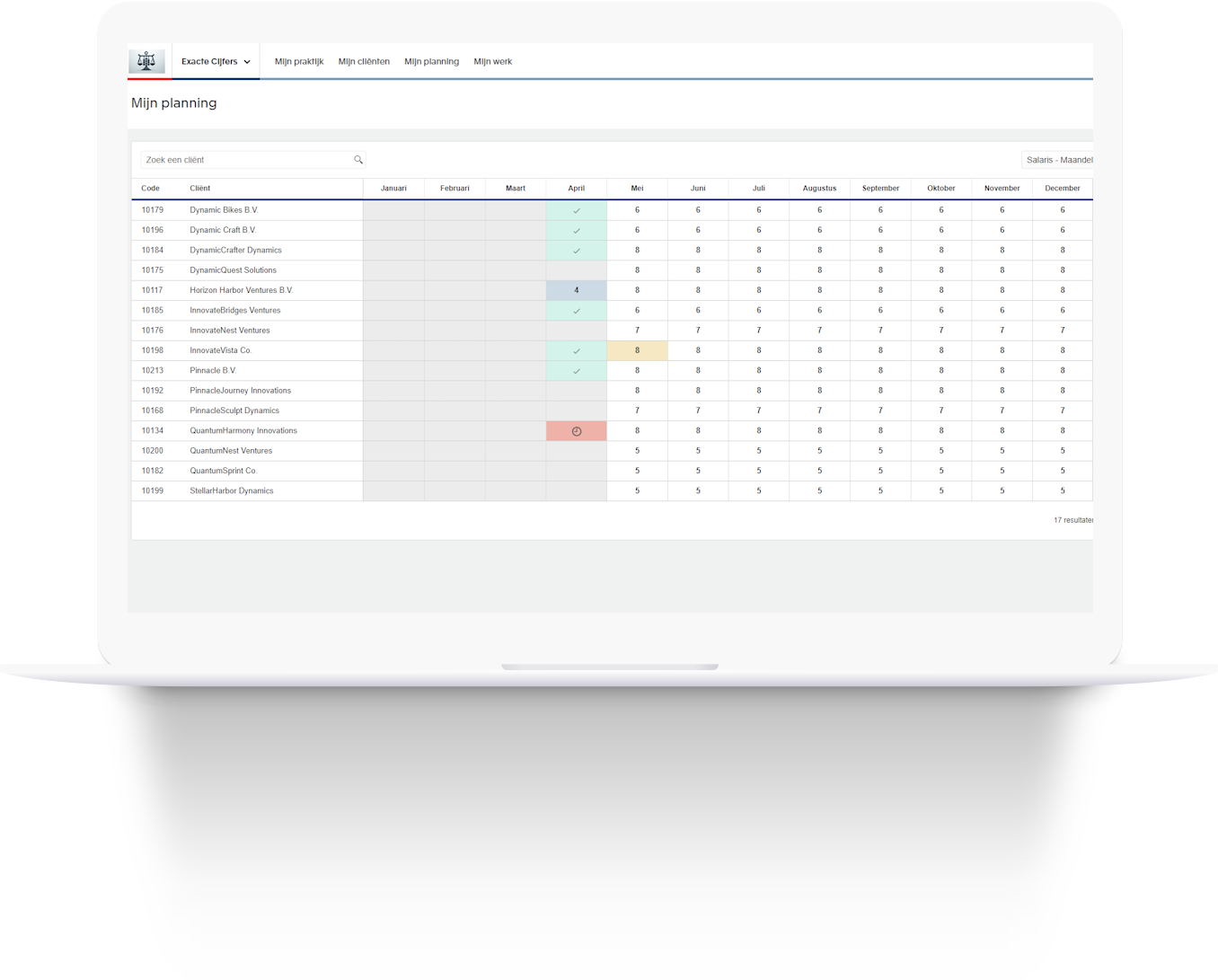Select client code 10179

point(153,210)
